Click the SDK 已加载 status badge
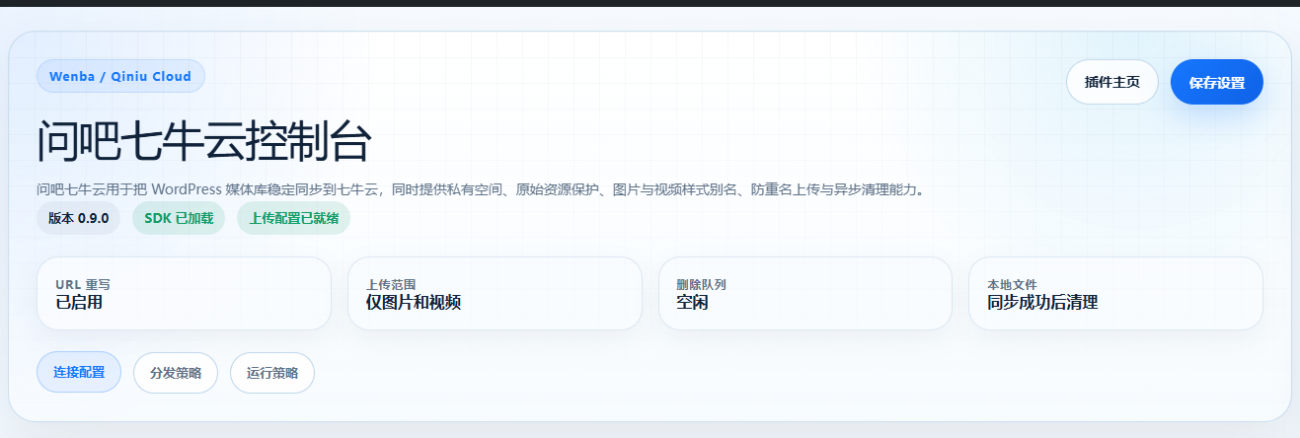The image size is (1300, 438). point(178,218)
